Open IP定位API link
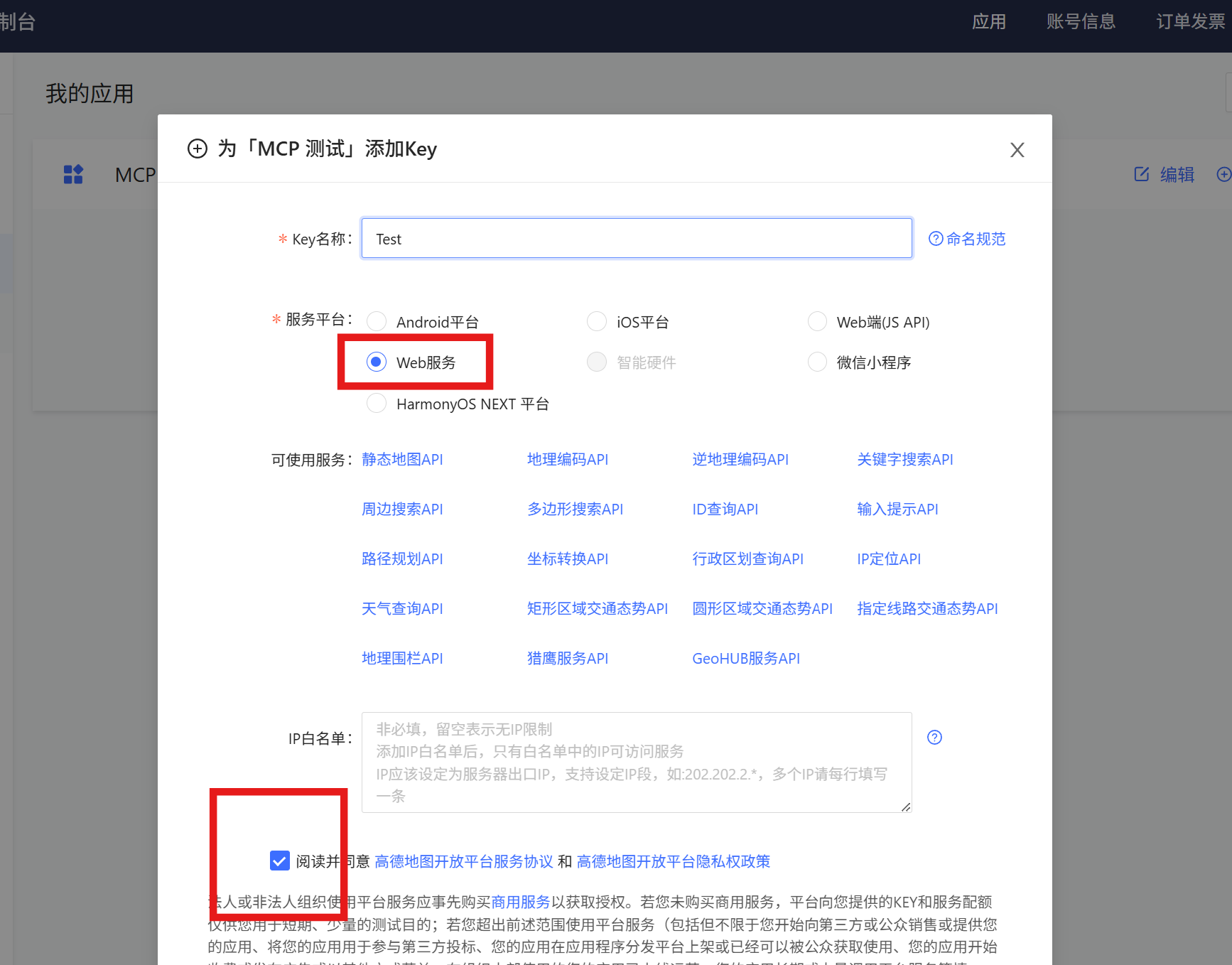This screenshot has width=1232, height=965. (889, 559)
